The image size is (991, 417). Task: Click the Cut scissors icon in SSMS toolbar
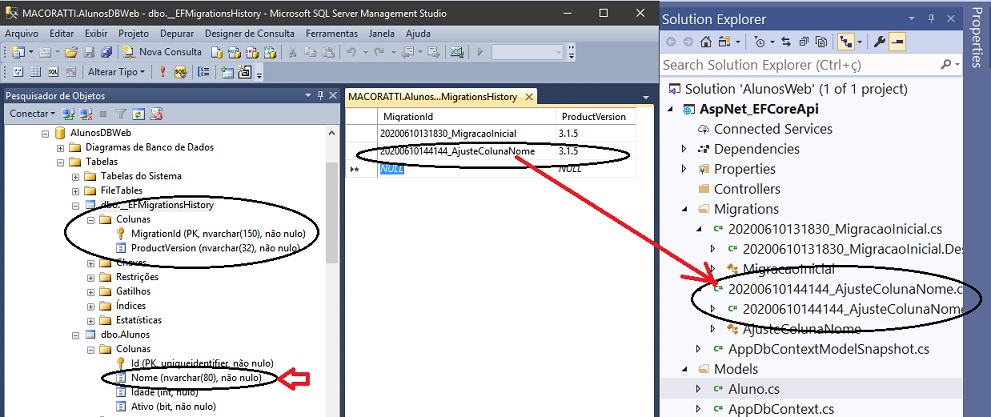293,52
